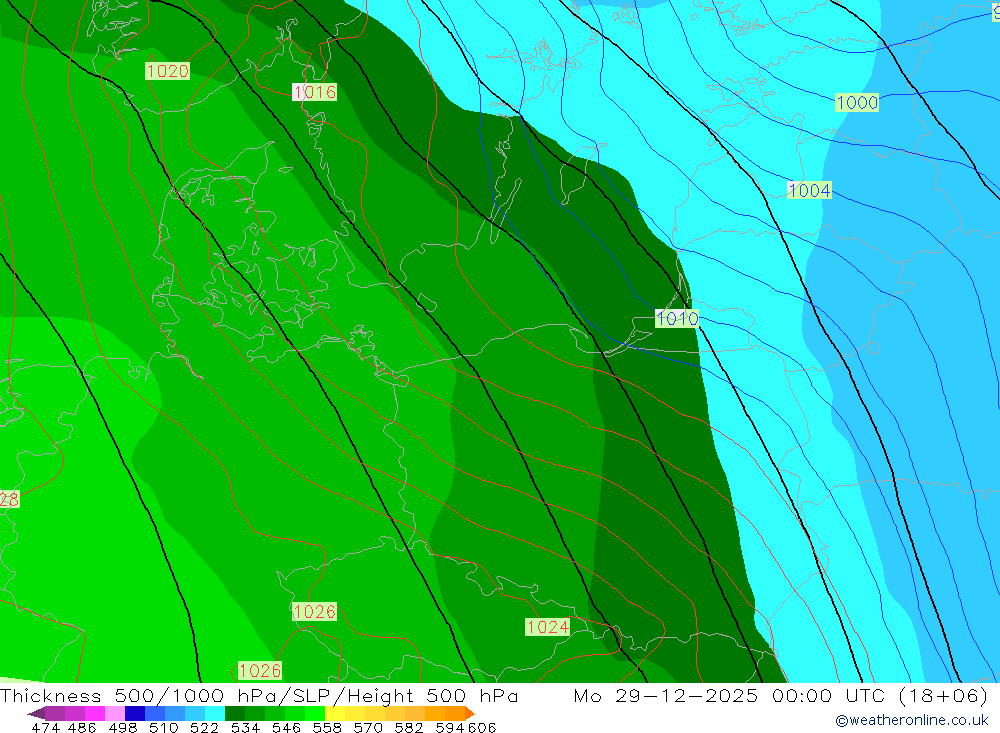This screenshot has width=1000, height=733.
Task: Click the legend value 522
Action: point(204,727)
